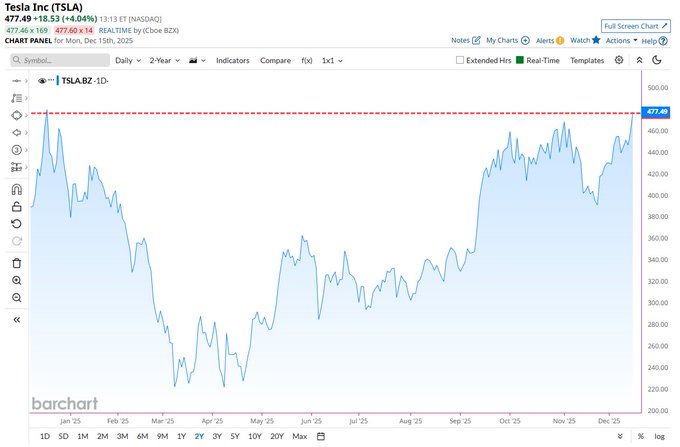Toggle visibility of the TSLA.BZ series
Image resolution: width=680 pixels, height=447 pixels.
click(x=42, y=81)
